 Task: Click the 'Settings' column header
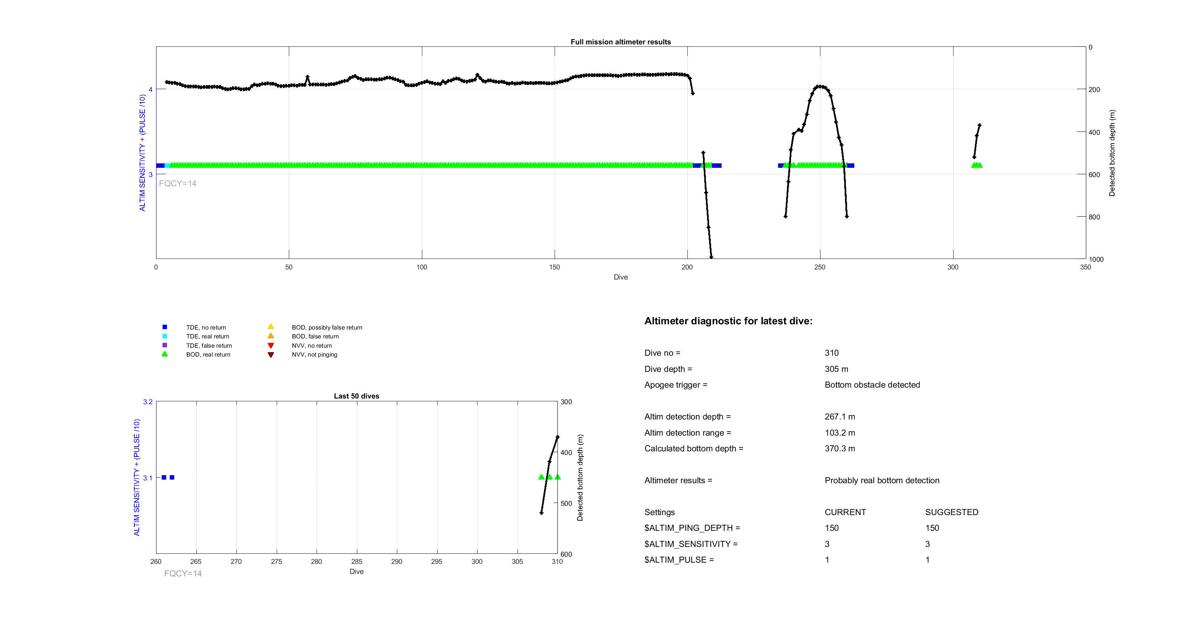(x=660, y=513)
